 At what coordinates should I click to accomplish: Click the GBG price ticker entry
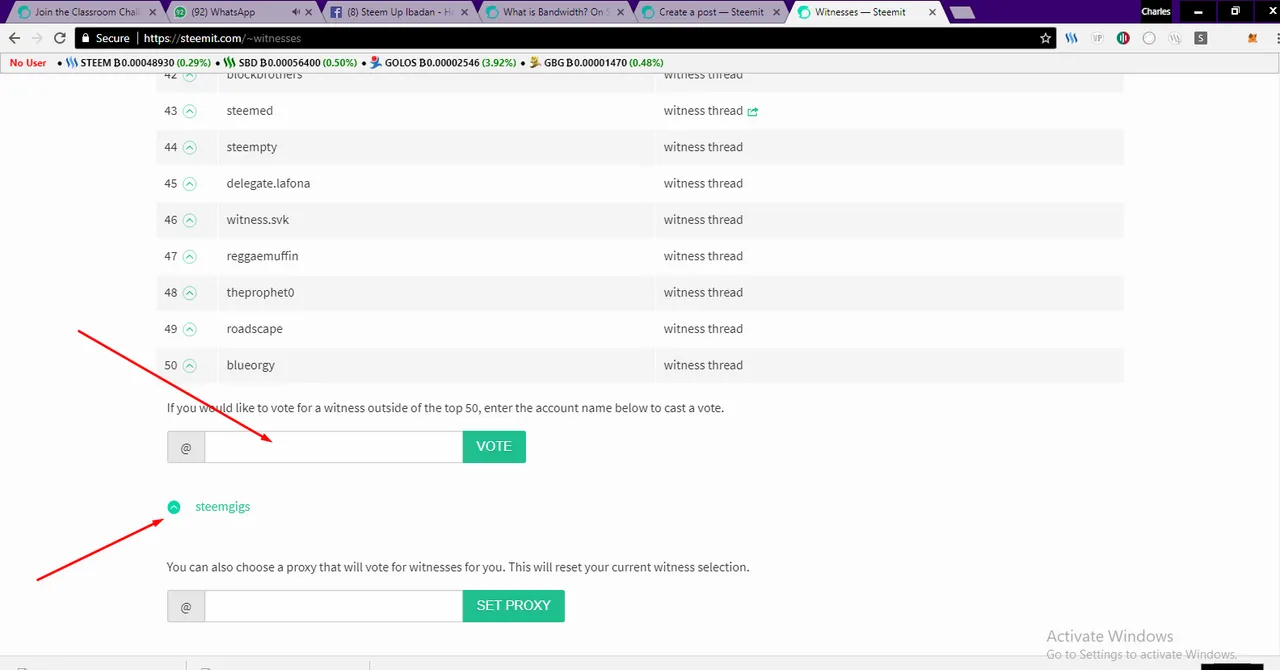(x=596, y=62)
